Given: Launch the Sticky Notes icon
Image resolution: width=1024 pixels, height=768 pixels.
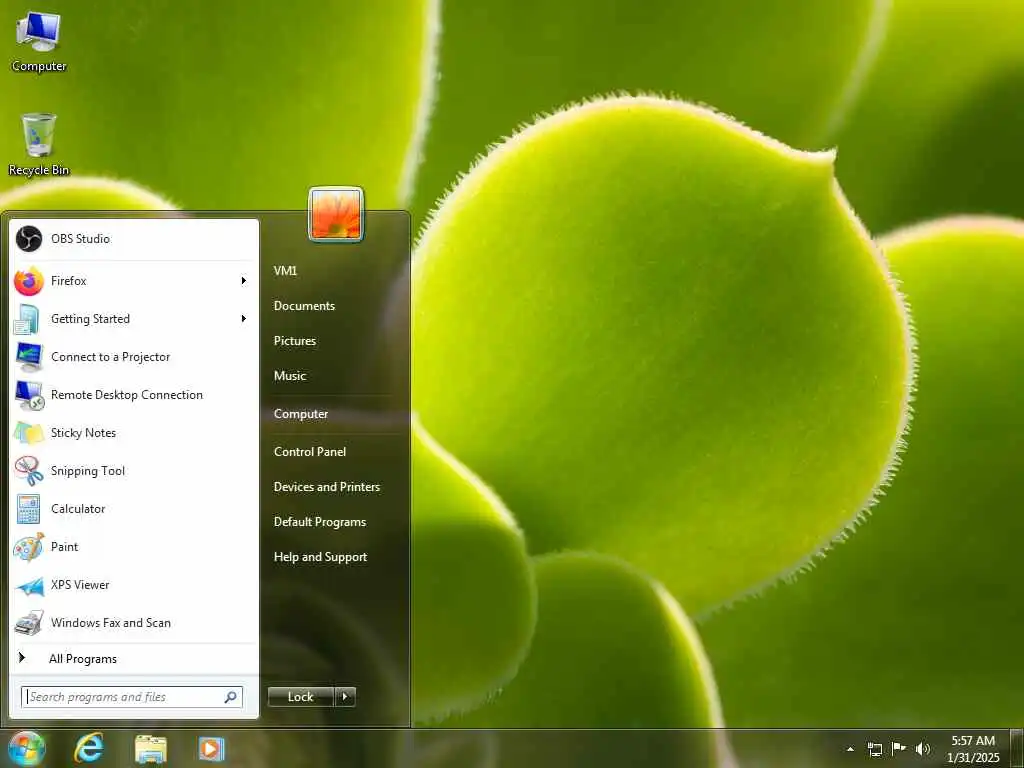Looking at the screenshot, I should pyautogui.click(x=29, y=433).
